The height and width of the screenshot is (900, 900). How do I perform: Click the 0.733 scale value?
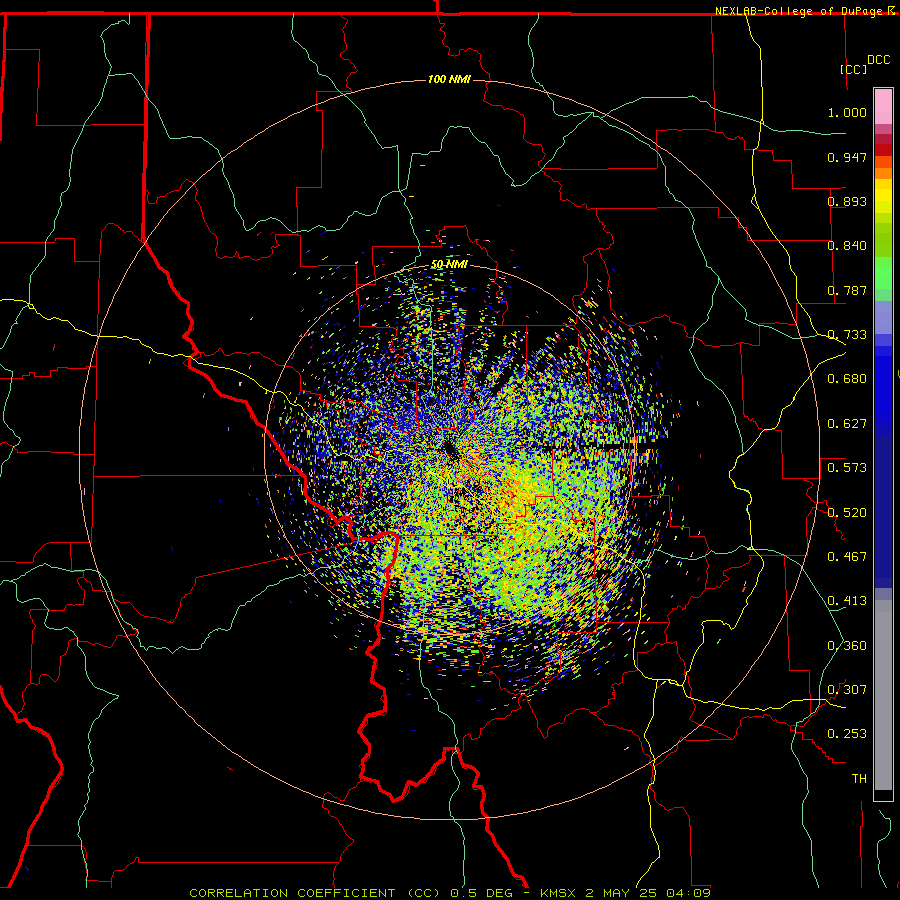847,335
